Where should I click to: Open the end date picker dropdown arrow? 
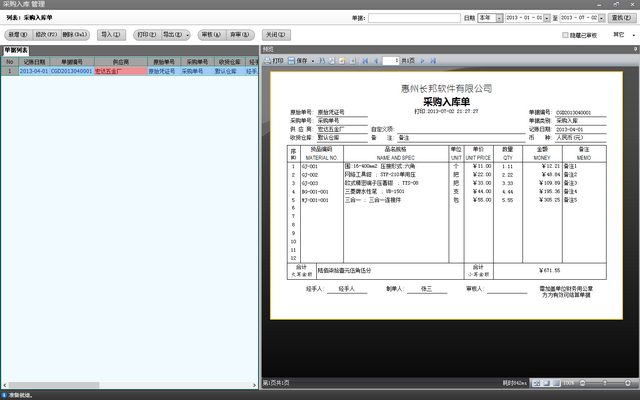click(602, 18)
